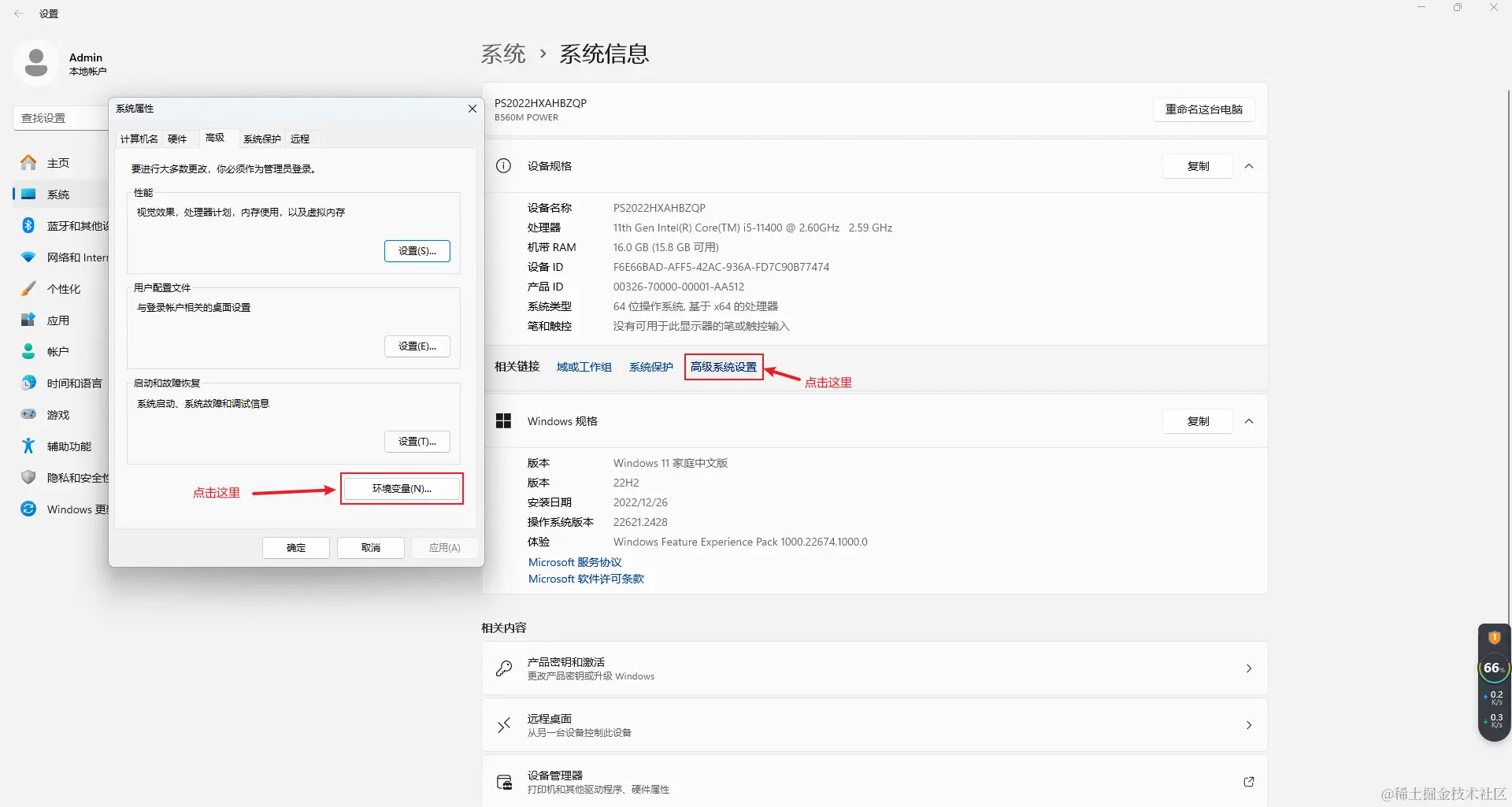Screen dimensions: 1512x807
Task: Switch to the 硬件 tab
Action: coord(177,139)
